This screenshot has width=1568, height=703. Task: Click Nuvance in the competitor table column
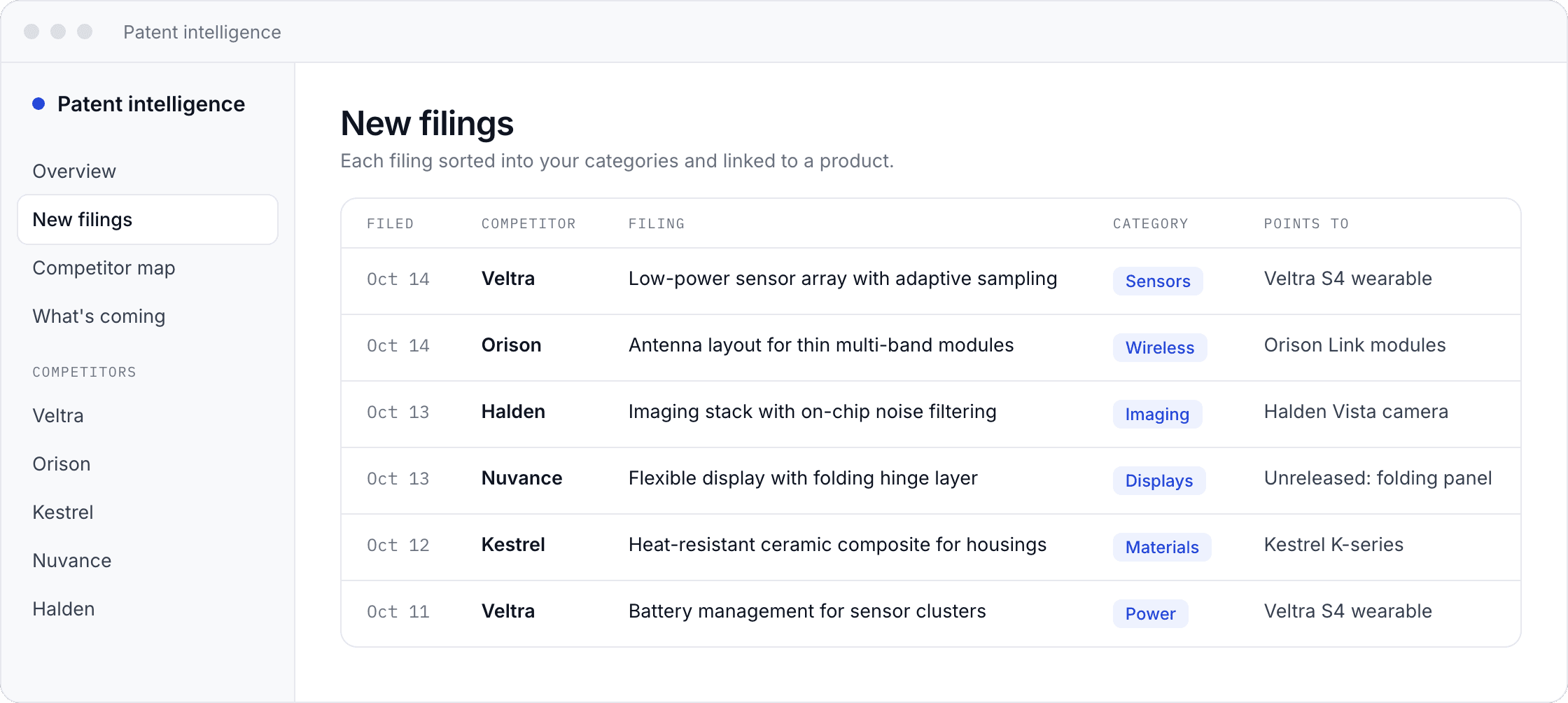tap(521, 478)
